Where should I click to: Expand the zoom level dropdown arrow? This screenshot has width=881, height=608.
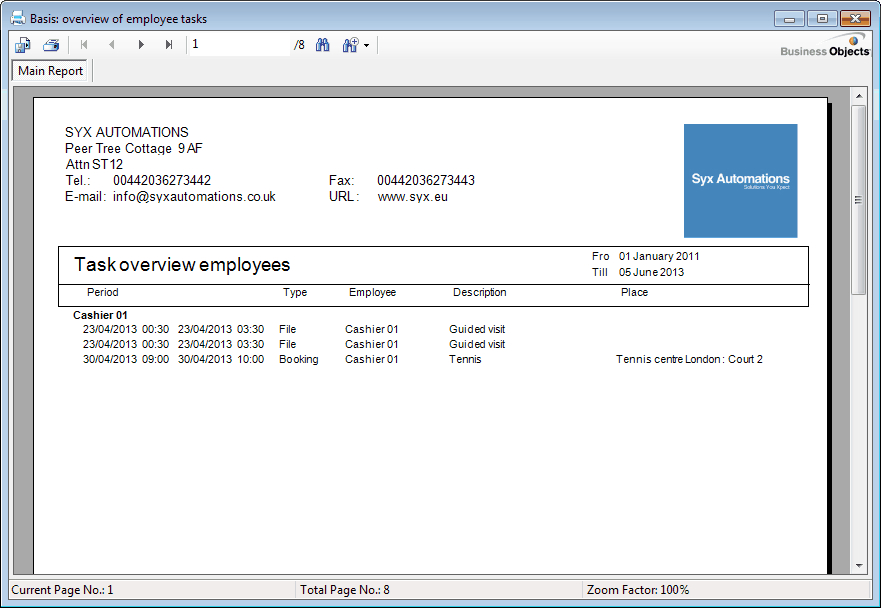click(367, 46)
